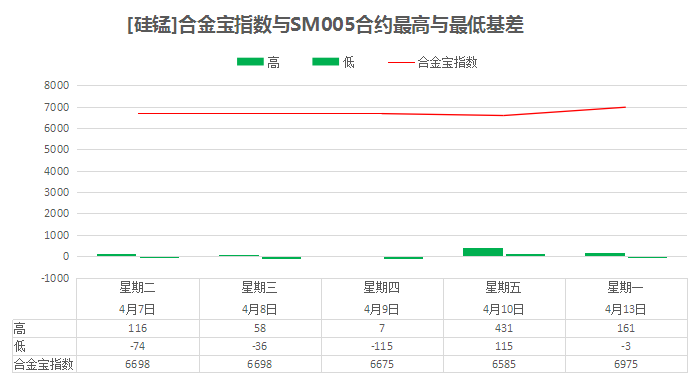Click the 2000 axis label
The image size is (700, 385).
(x=57, y=213)
